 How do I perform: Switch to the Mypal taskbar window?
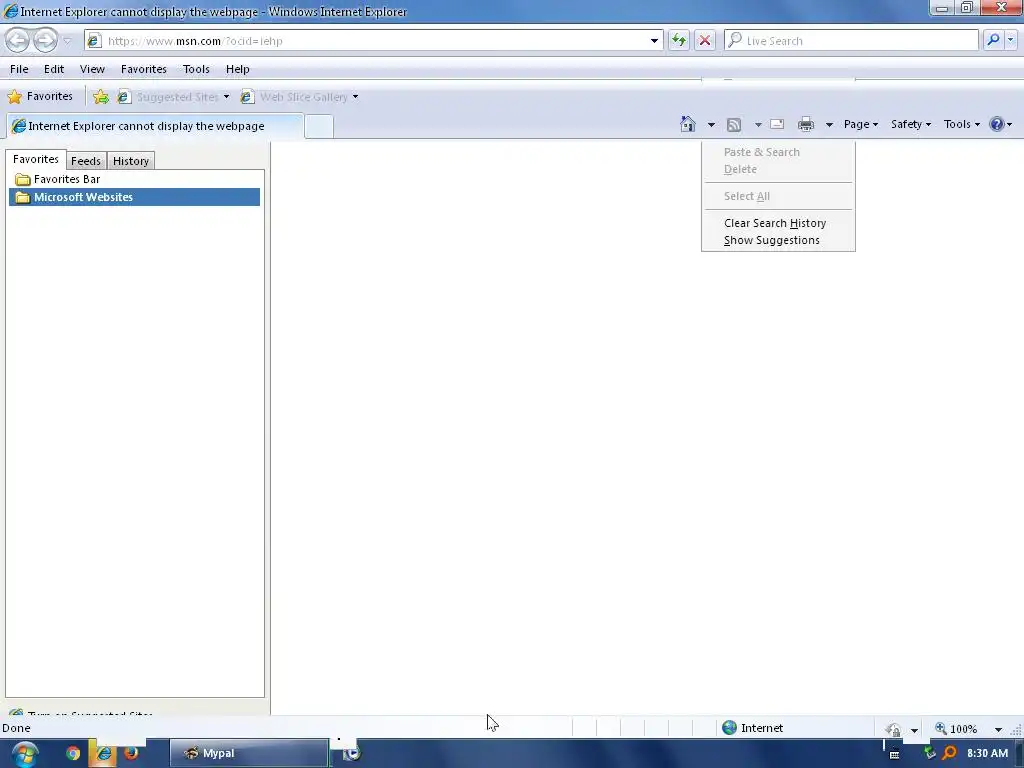point(249,753)
